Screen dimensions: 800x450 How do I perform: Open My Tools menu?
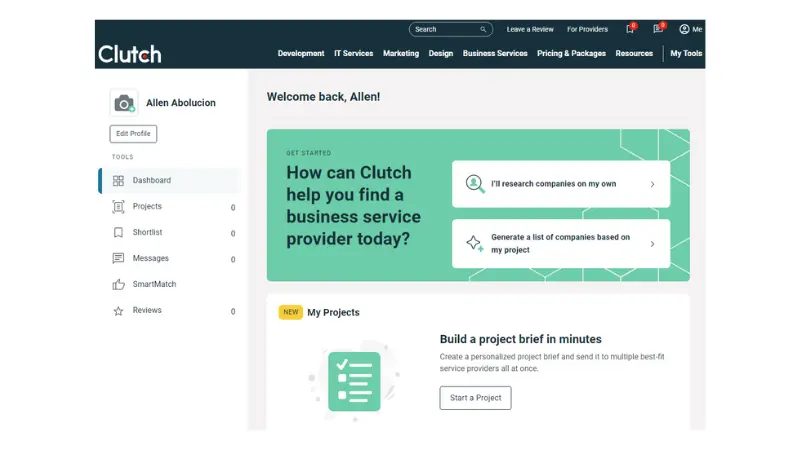(686, 53)
